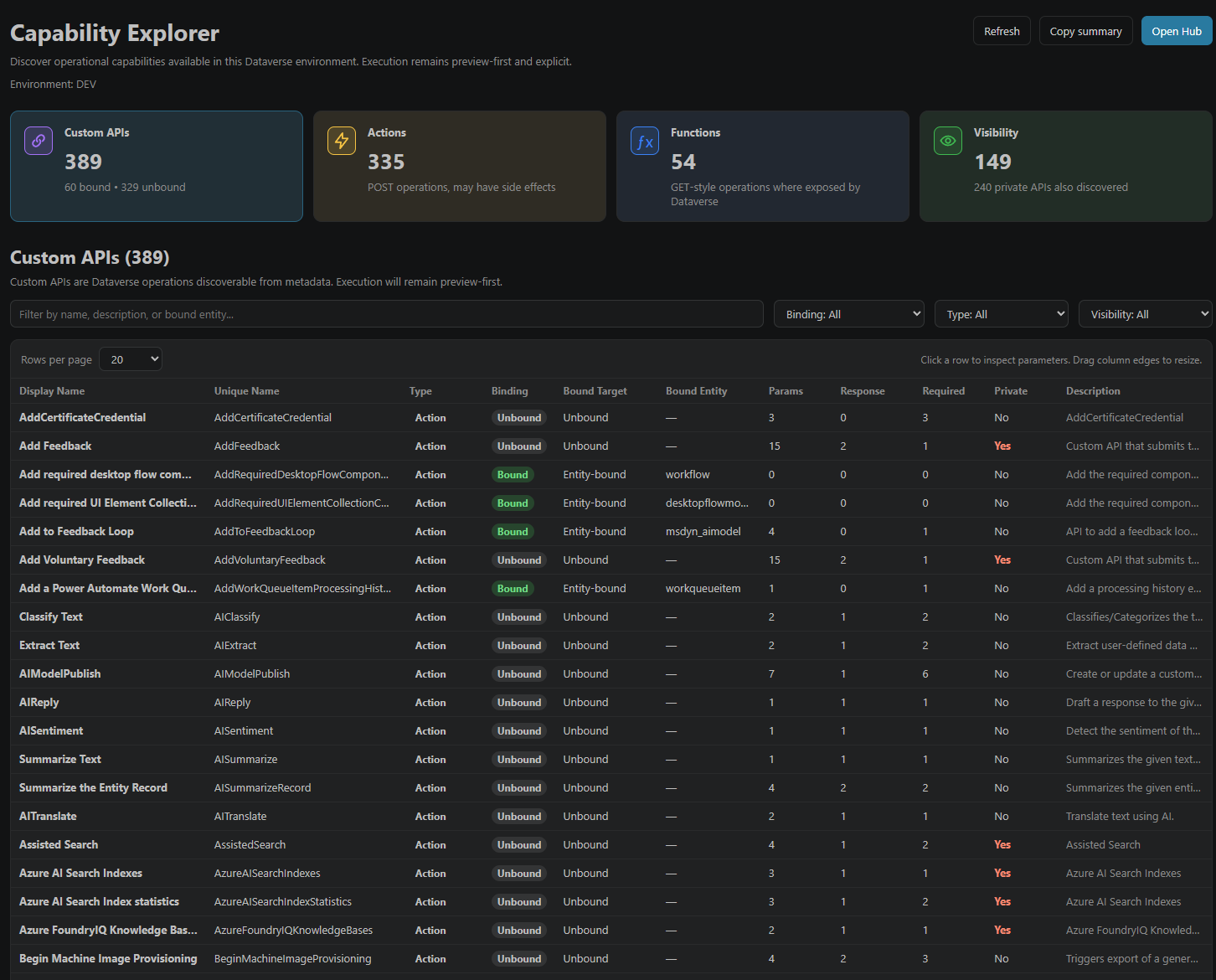The image size is (1216, 980).
Task: Click the "AITranslate" unique name cell
Action: [240, 817]
